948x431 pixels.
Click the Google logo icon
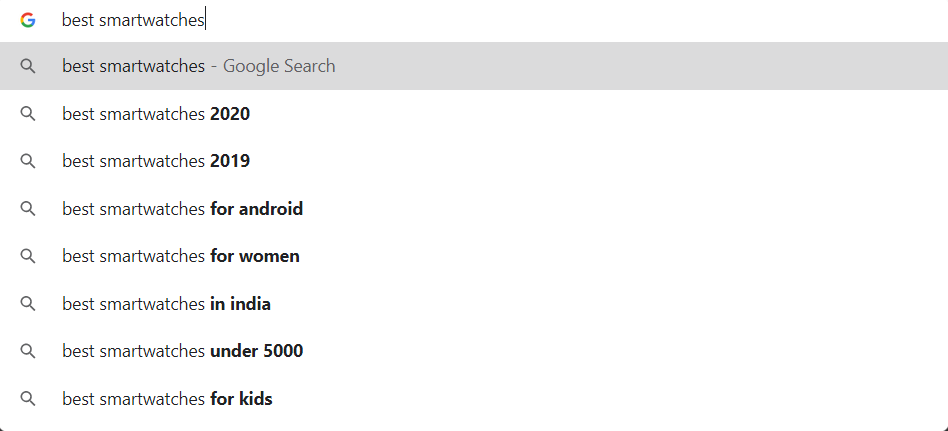pos(27,21)
